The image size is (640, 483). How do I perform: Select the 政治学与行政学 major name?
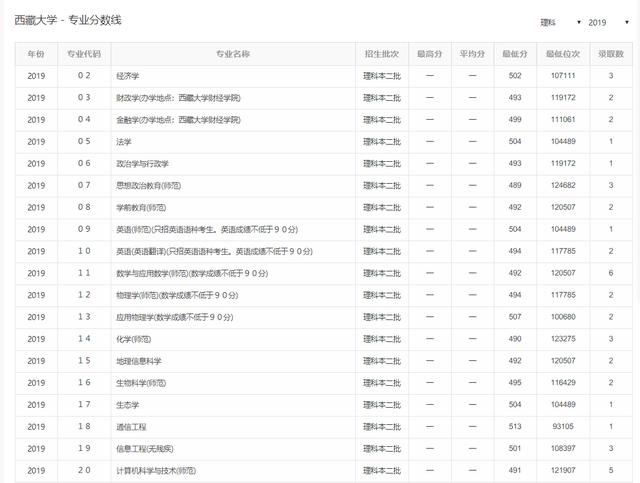click(x=142, y=164)
